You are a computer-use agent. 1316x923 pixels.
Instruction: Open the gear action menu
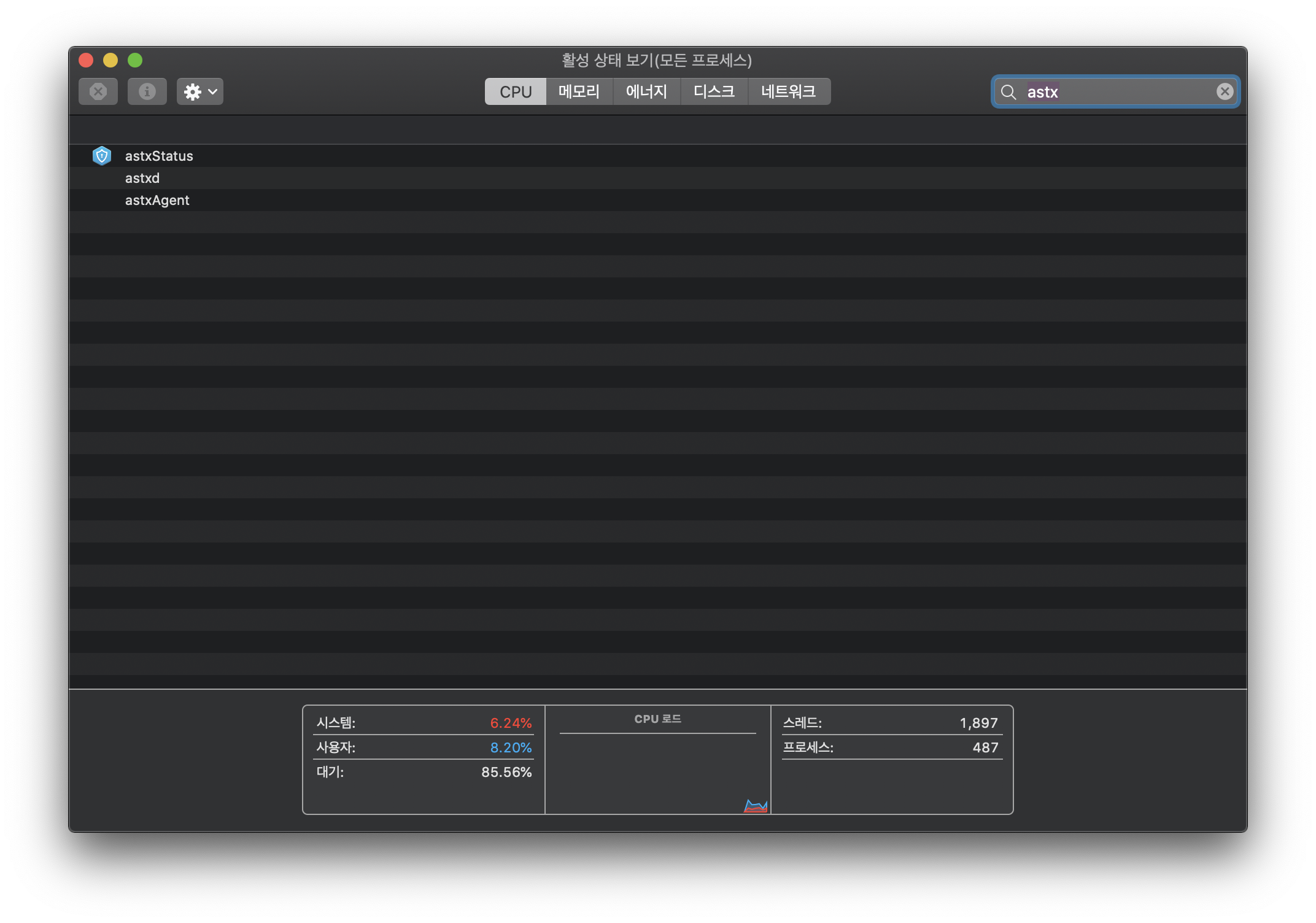(199, 91)
